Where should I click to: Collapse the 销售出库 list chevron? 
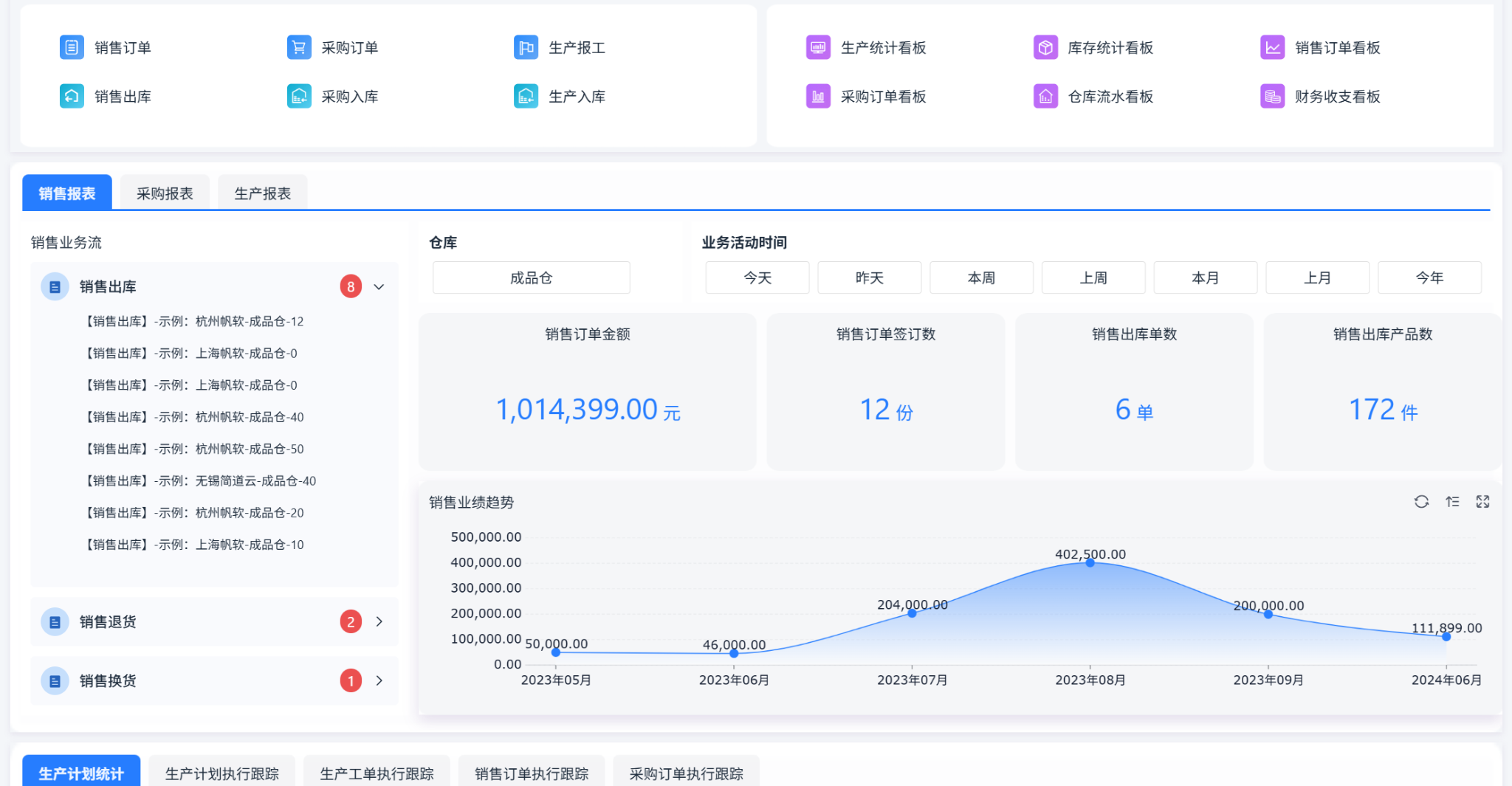pyautogui.click(x=379, y=287)
